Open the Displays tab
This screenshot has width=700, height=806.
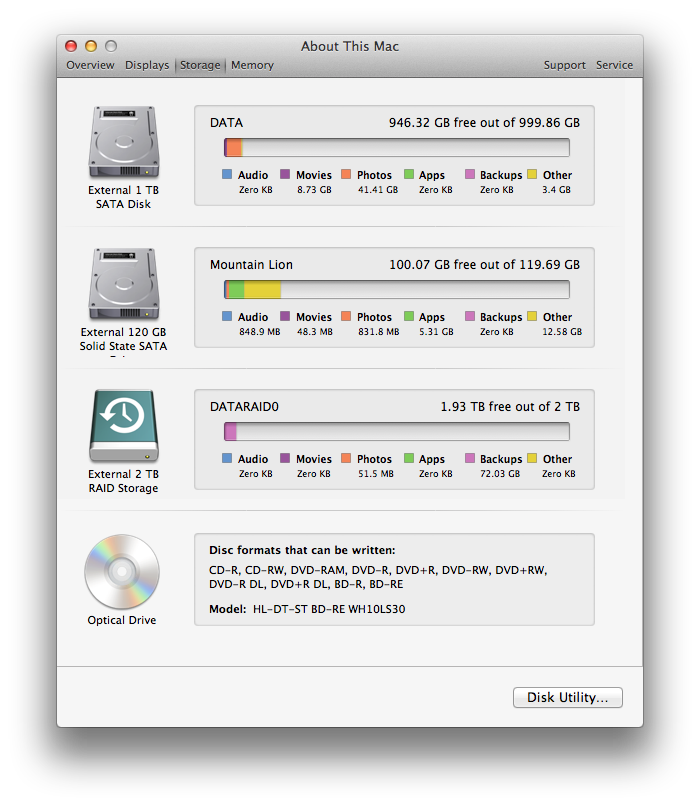pos(147,65)
